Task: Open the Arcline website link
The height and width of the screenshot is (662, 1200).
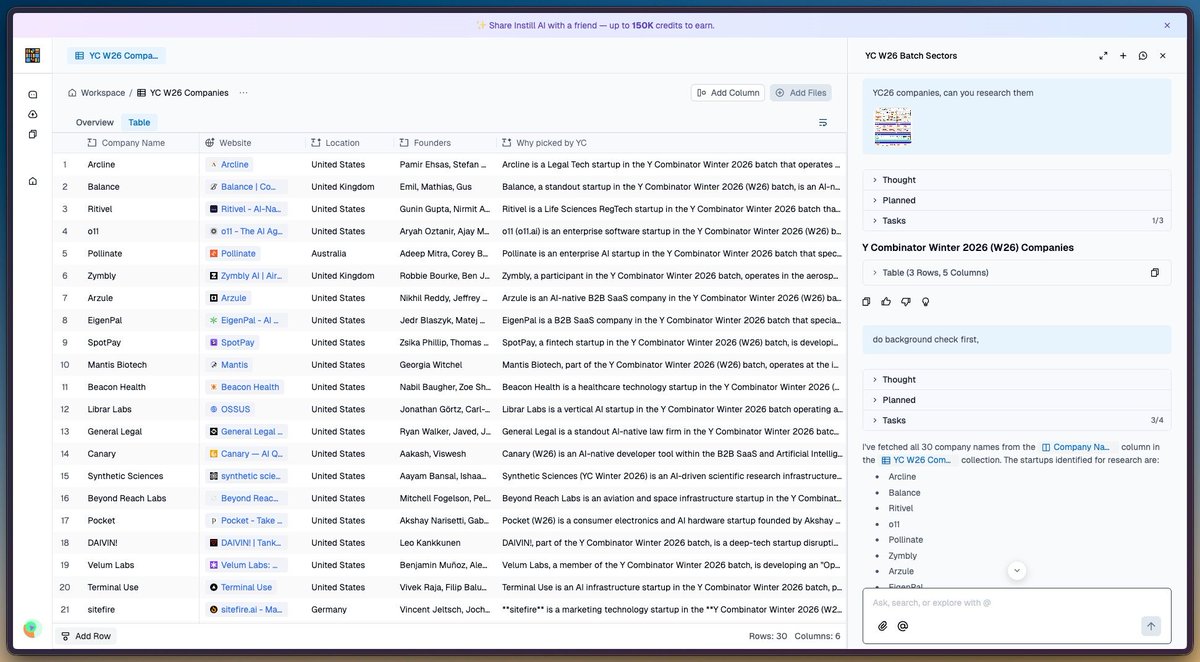Action: [229, 165]
